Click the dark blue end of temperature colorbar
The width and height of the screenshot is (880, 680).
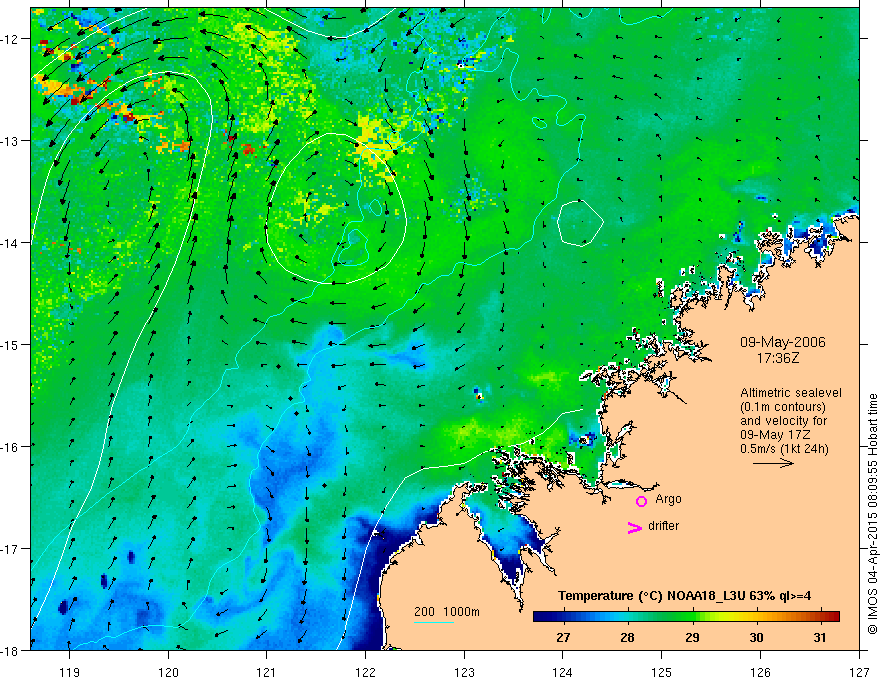(x=544, y=617)
